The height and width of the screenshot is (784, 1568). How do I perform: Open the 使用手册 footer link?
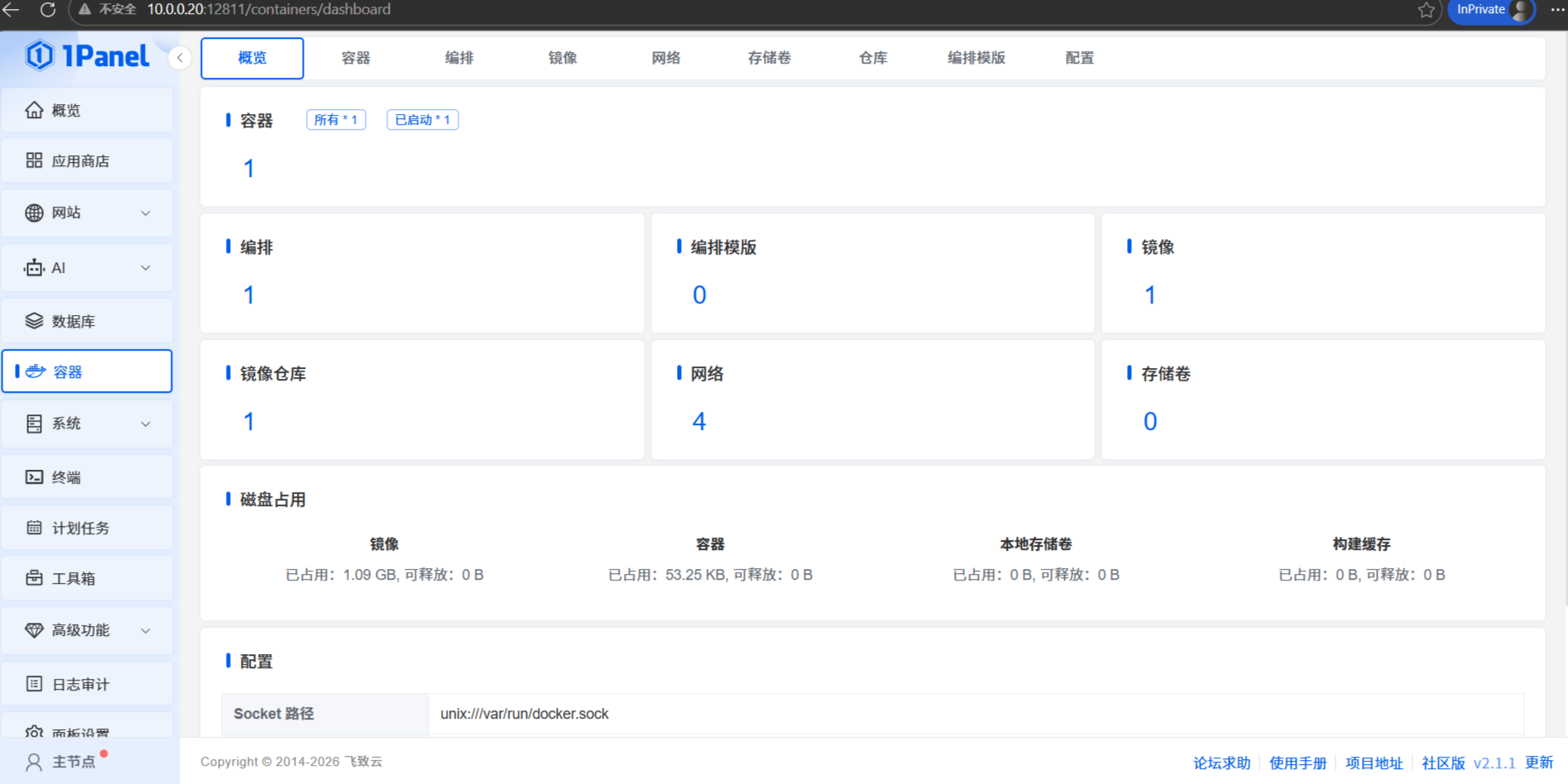pyautogui.click(x=1297, y=762)
